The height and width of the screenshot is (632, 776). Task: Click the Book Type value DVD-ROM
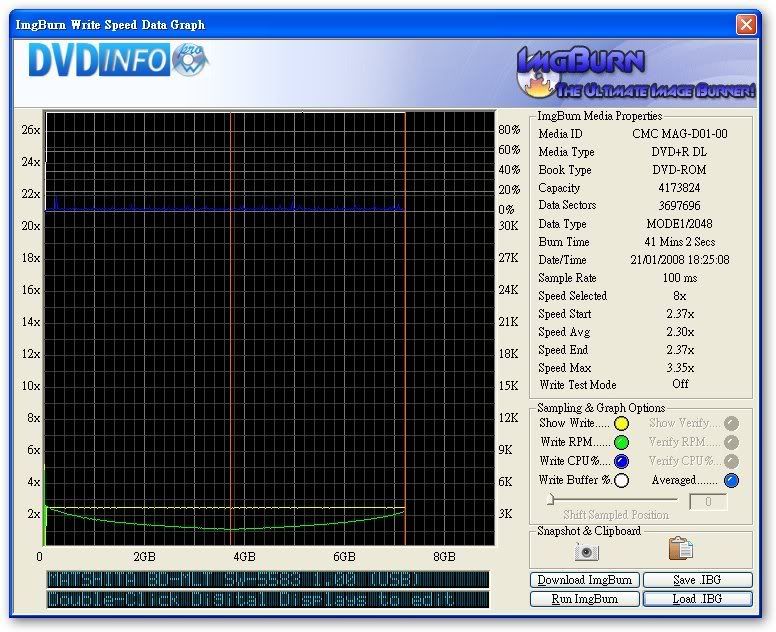[679, 170]
